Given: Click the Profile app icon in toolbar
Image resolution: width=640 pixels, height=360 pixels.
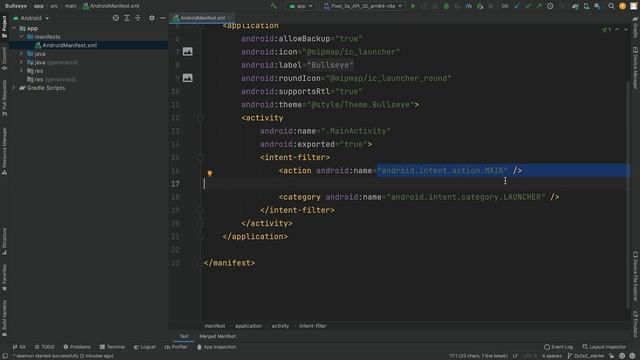Looking at the screenshot, I should point(469,6).
